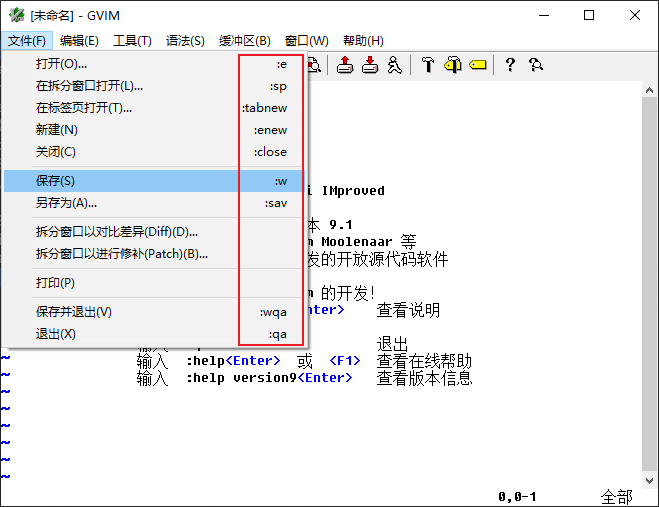659x507 pixels.
Task: Click the GVIM application icon in title bar
Action: point(17,15)
